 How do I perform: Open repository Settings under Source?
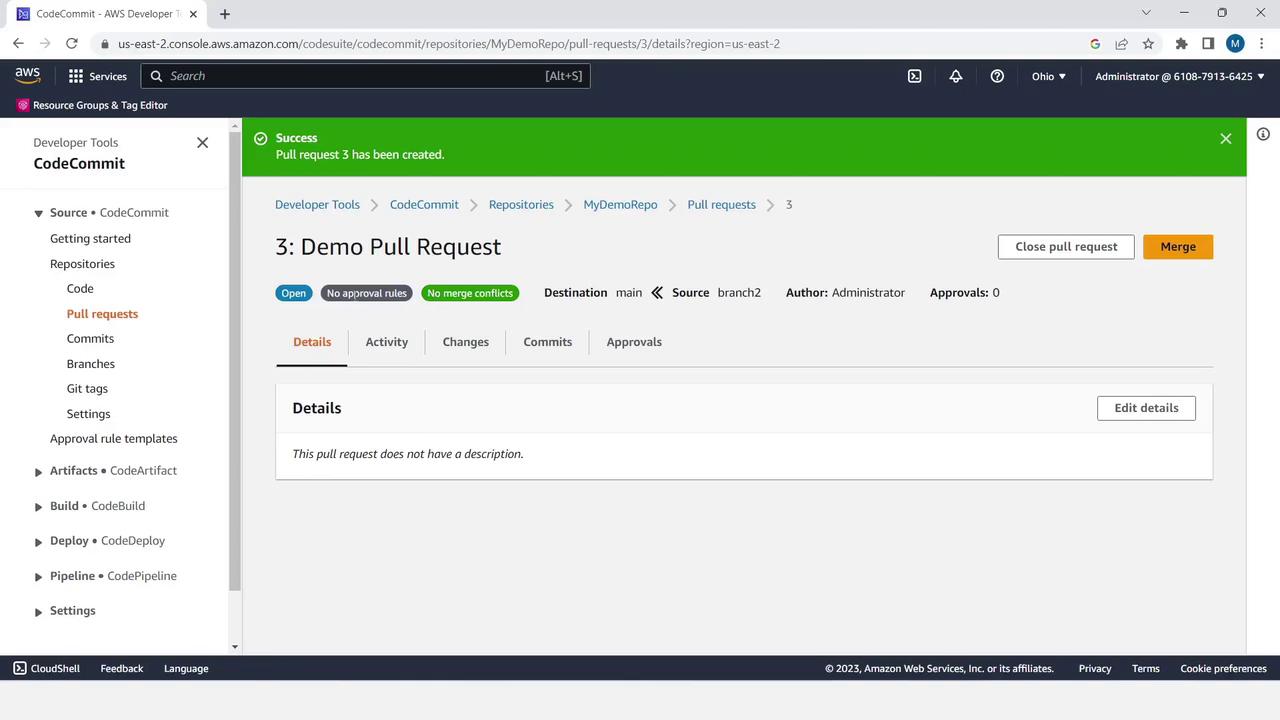88,414
